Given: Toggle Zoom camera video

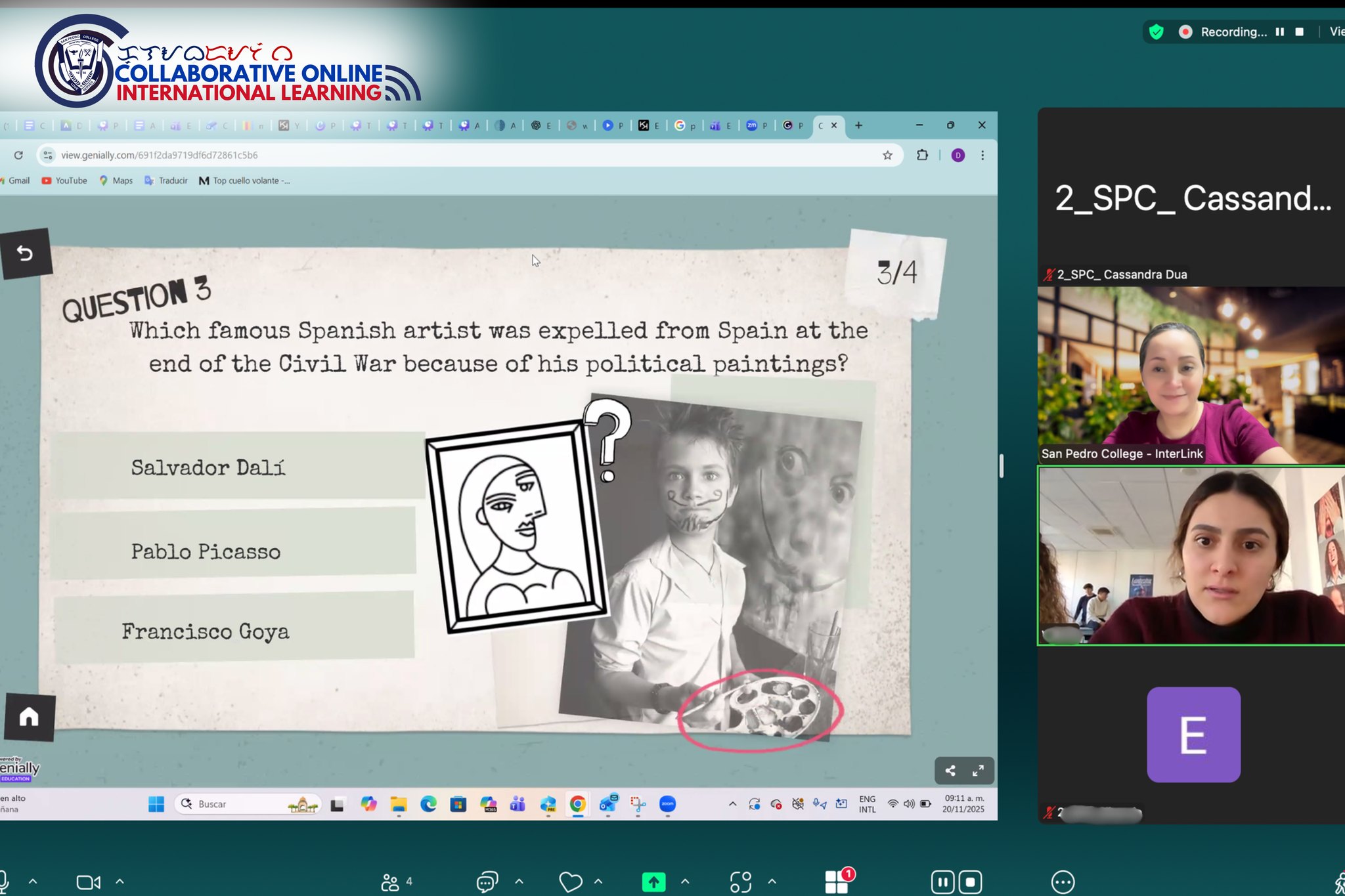Looking at the screenshot, I should [x=89, y=882].
